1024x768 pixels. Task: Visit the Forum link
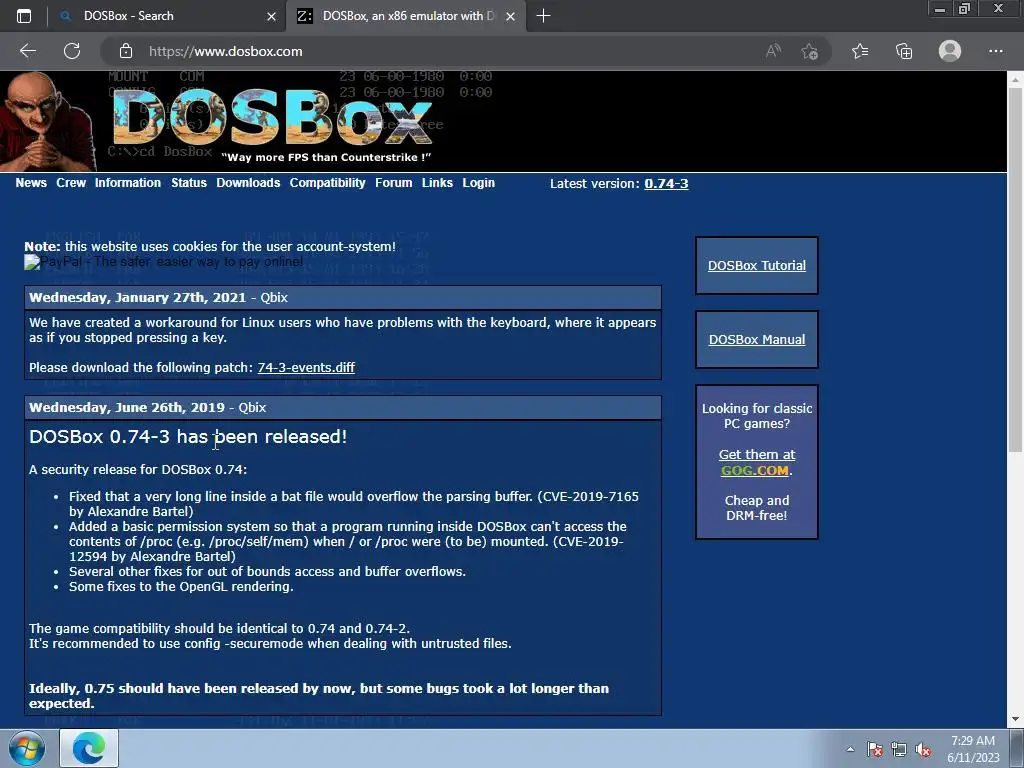393,183
